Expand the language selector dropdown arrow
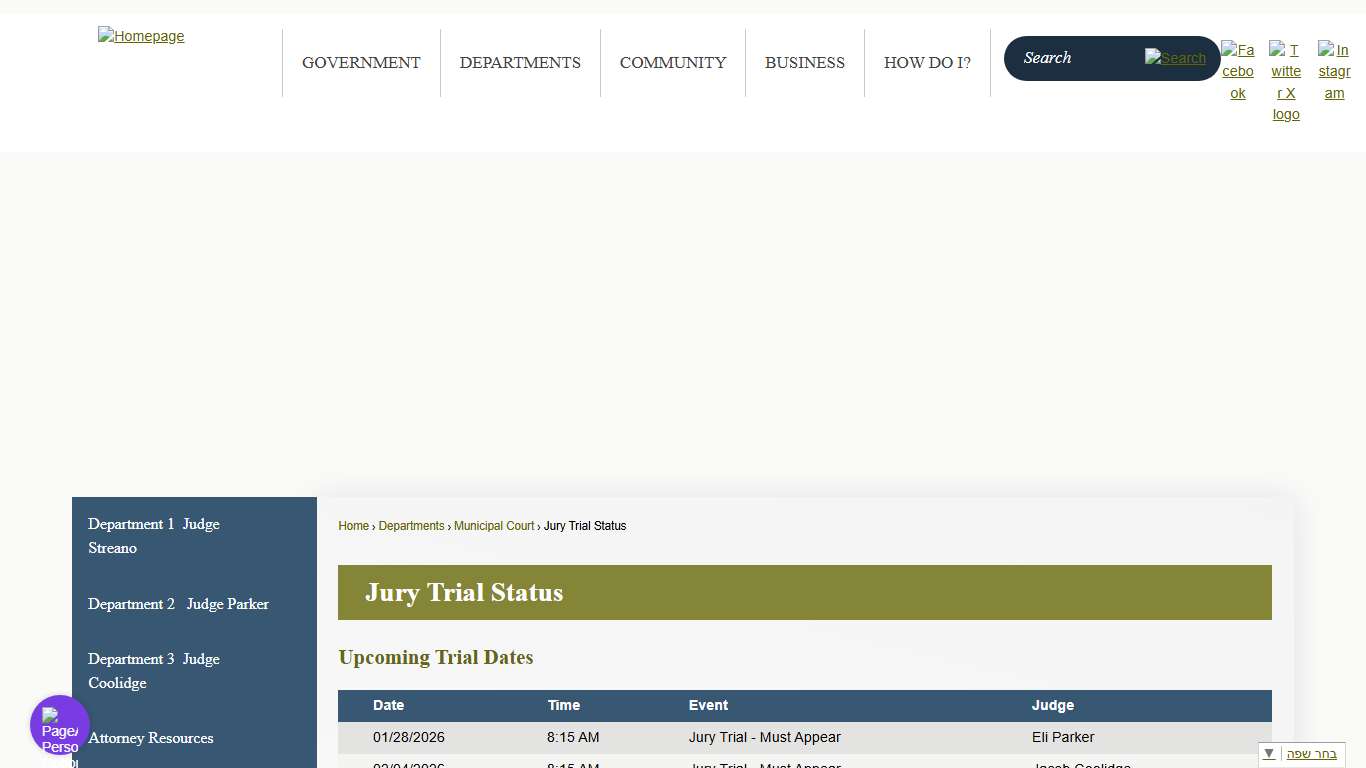 point(1268,753)
